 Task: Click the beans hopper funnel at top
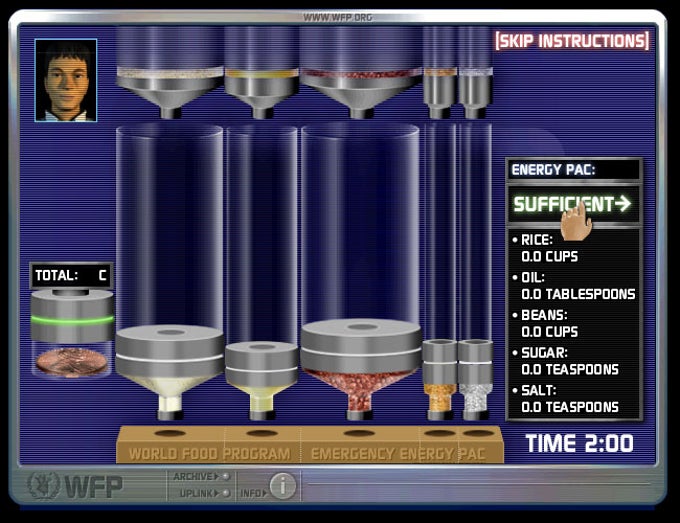tap(360, 94)
